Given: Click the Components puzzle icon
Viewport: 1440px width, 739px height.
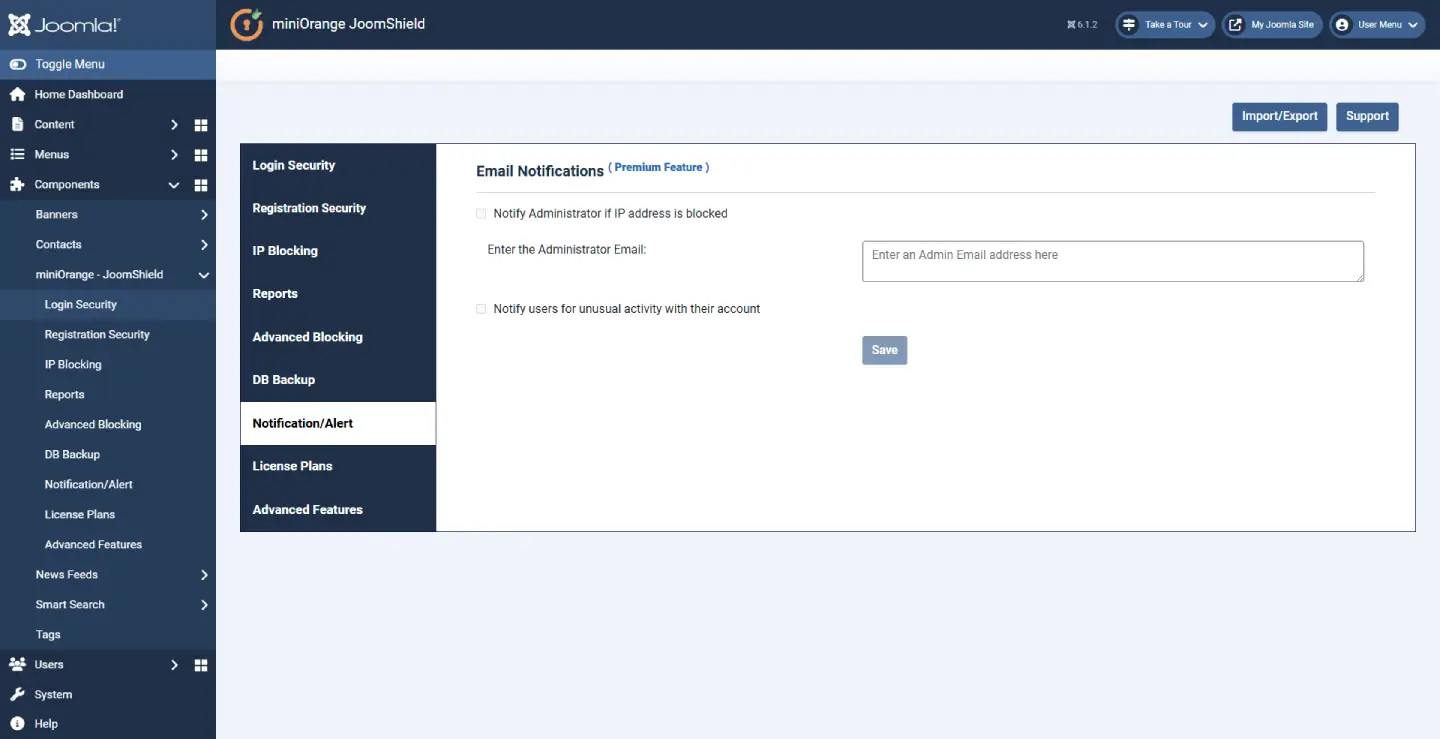Looking at the screenshot, I should pos(17,184).
